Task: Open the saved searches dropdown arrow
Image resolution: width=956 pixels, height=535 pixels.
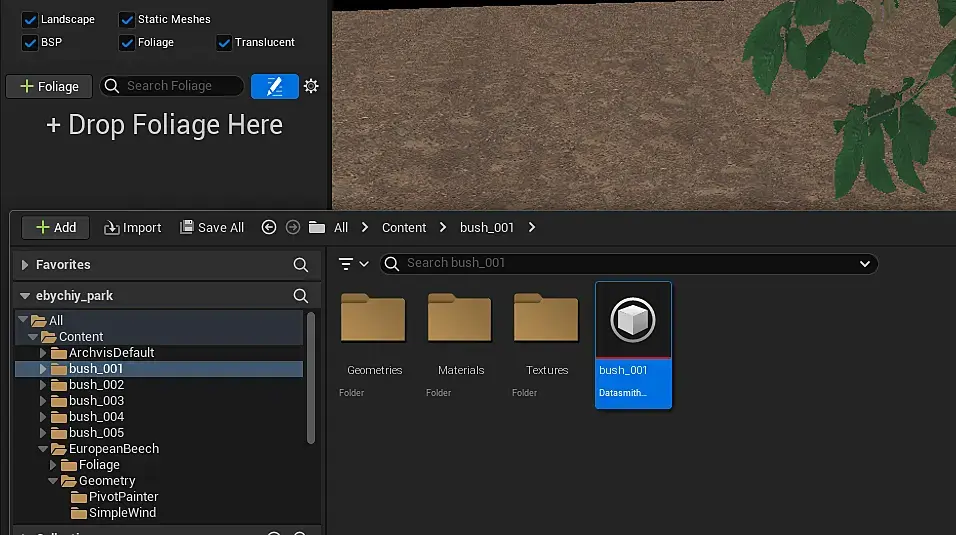Action: pos(865,264)
